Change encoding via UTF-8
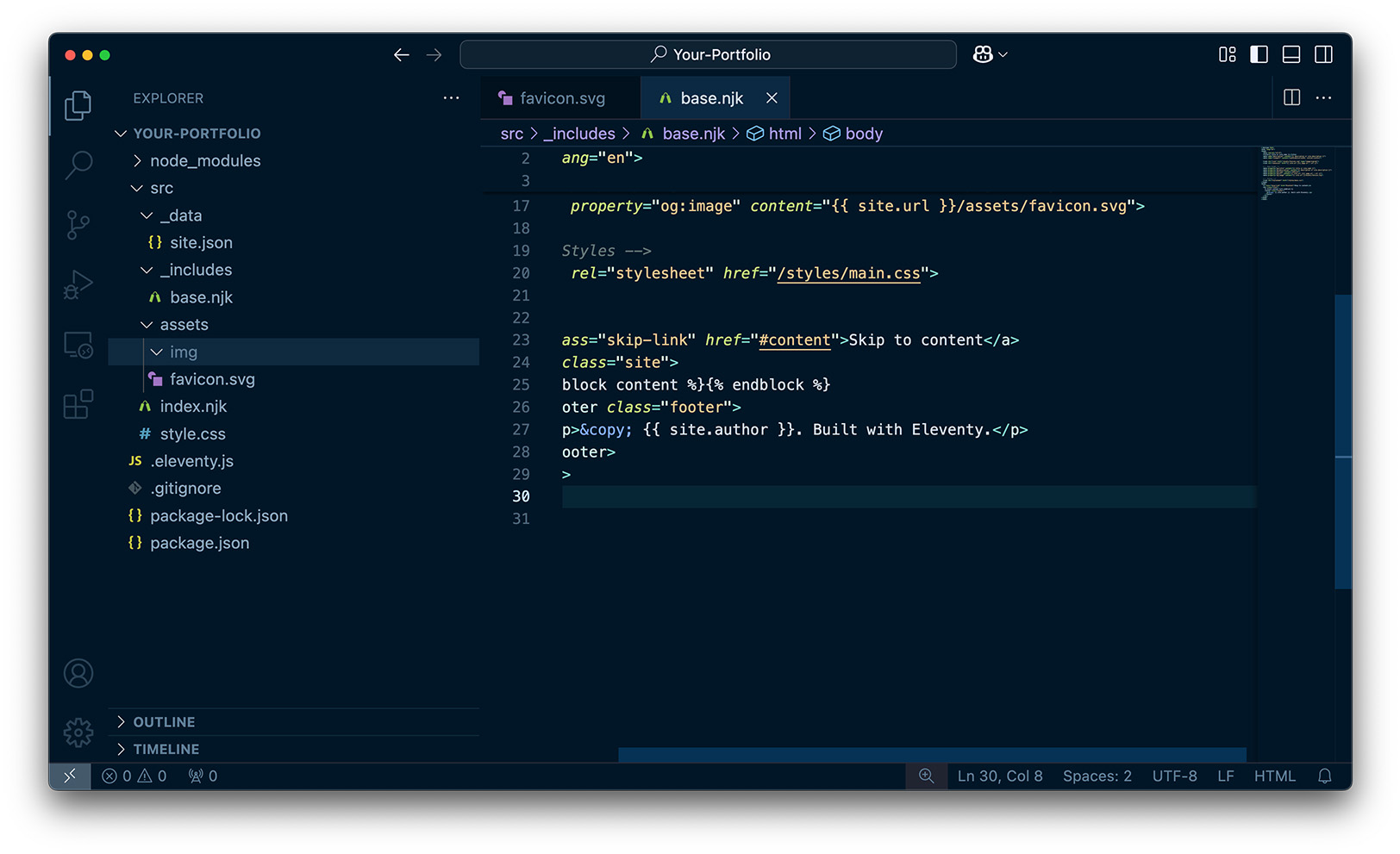The width and height of the screenshot is (1400, 854). [x=1174, y=776]
